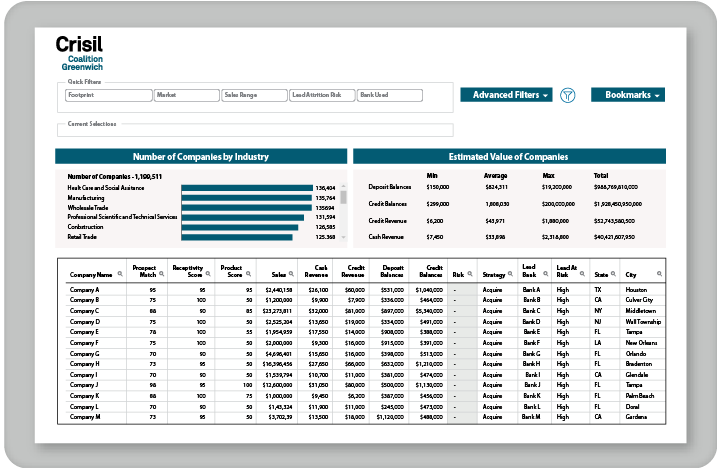This screenshot has width=720, height=468.
Task: Click search icon in City column header
Action: (661, 273)
